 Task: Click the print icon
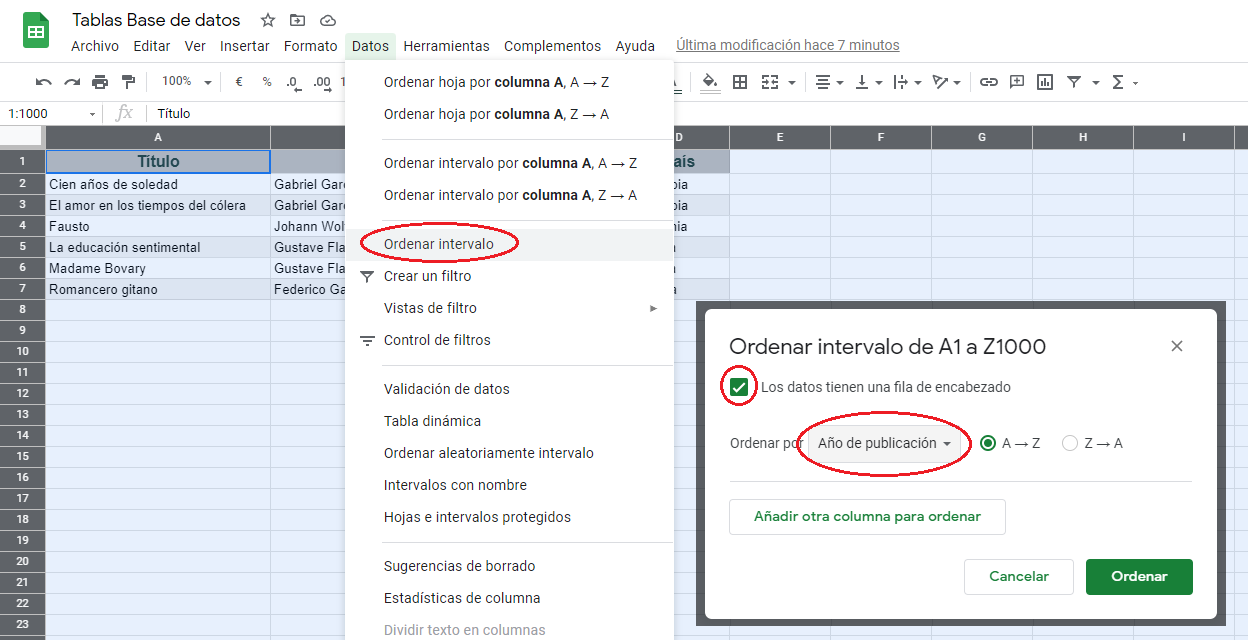[x=100, y=82]
